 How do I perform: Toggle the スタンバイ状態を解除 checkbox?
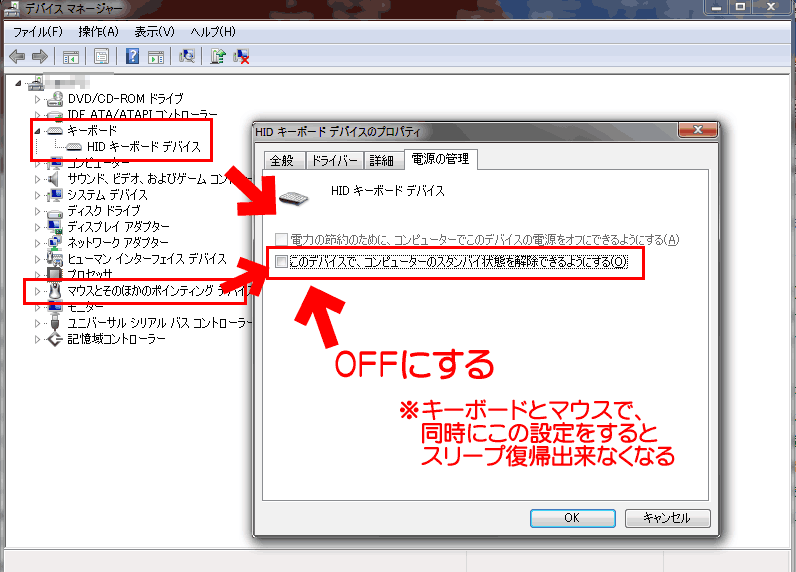click(x=281, y=261)
